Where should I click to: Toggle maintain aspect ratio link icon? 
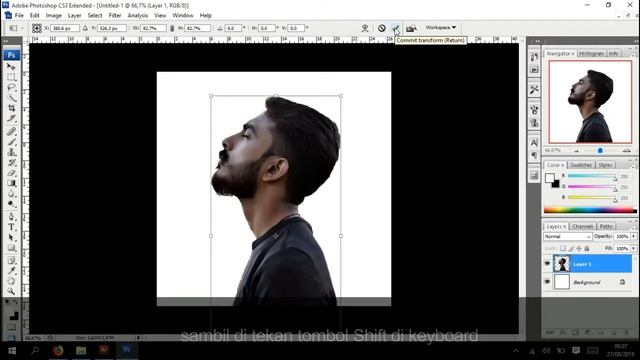172,28
